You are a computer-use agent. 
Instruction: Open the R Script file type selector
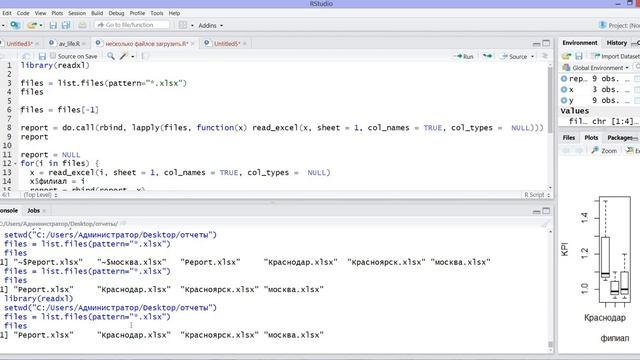pyautogui.click(x=537, y=195)
